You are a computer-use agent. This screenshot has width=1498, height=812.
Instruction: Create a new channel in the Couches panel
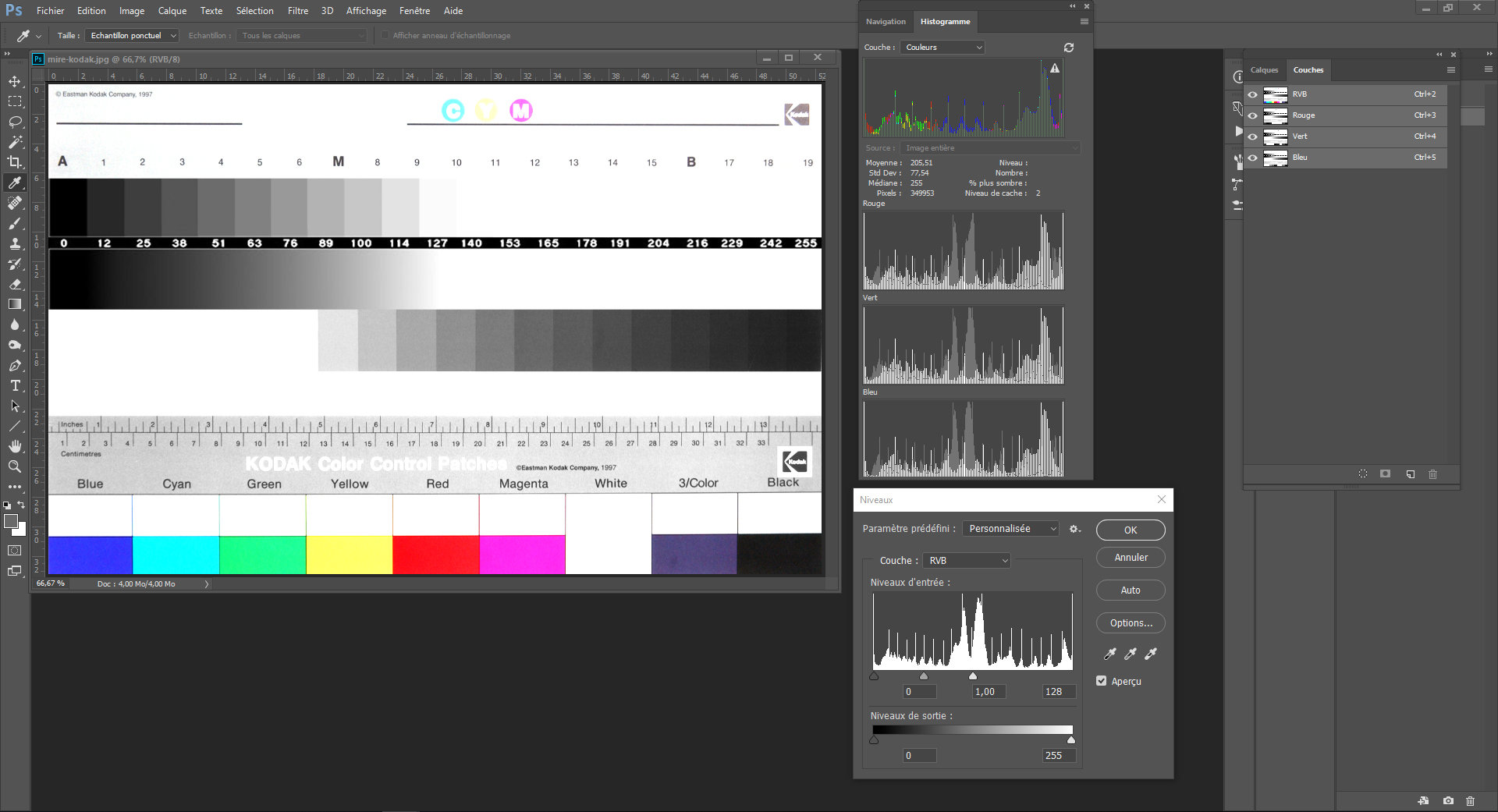point(1410,474)
